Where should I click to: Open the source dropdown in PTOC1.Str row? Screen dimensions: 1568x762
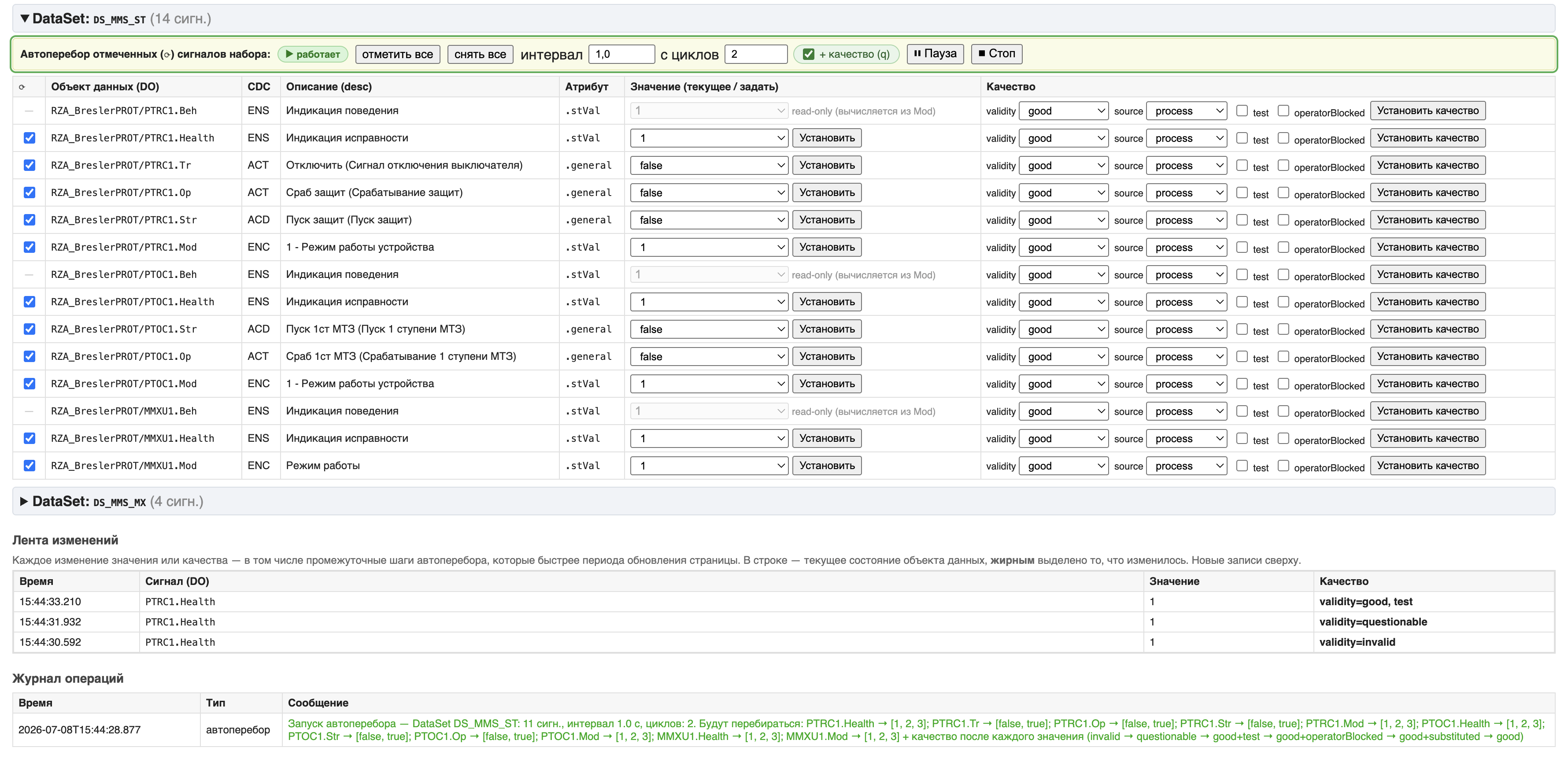(1186, 329)
